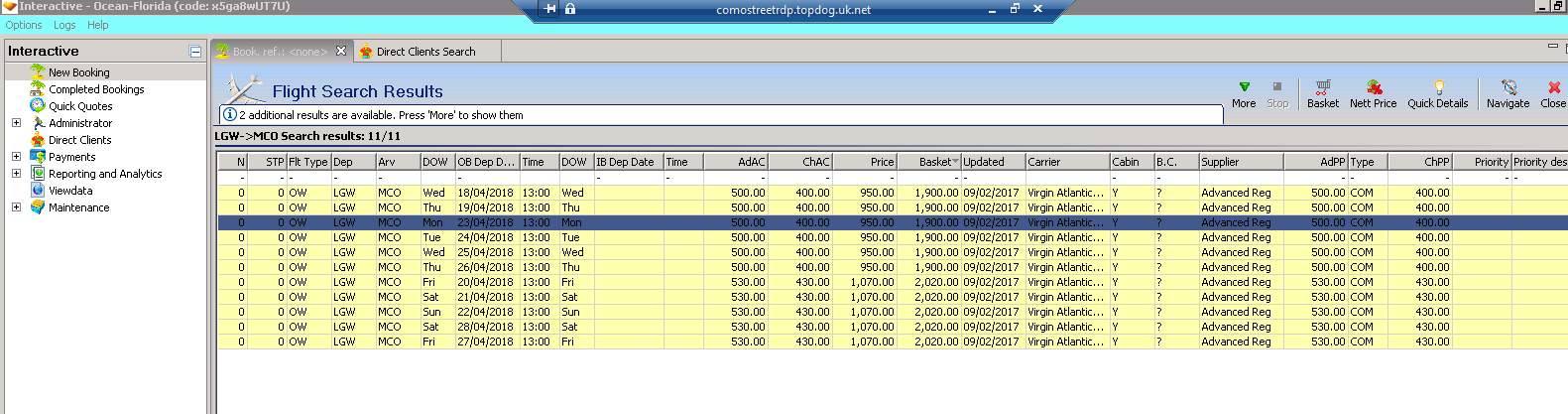Close the Book. ref. tab
Viewport: 1568px width, 414px height.
(x=341, y=51)
